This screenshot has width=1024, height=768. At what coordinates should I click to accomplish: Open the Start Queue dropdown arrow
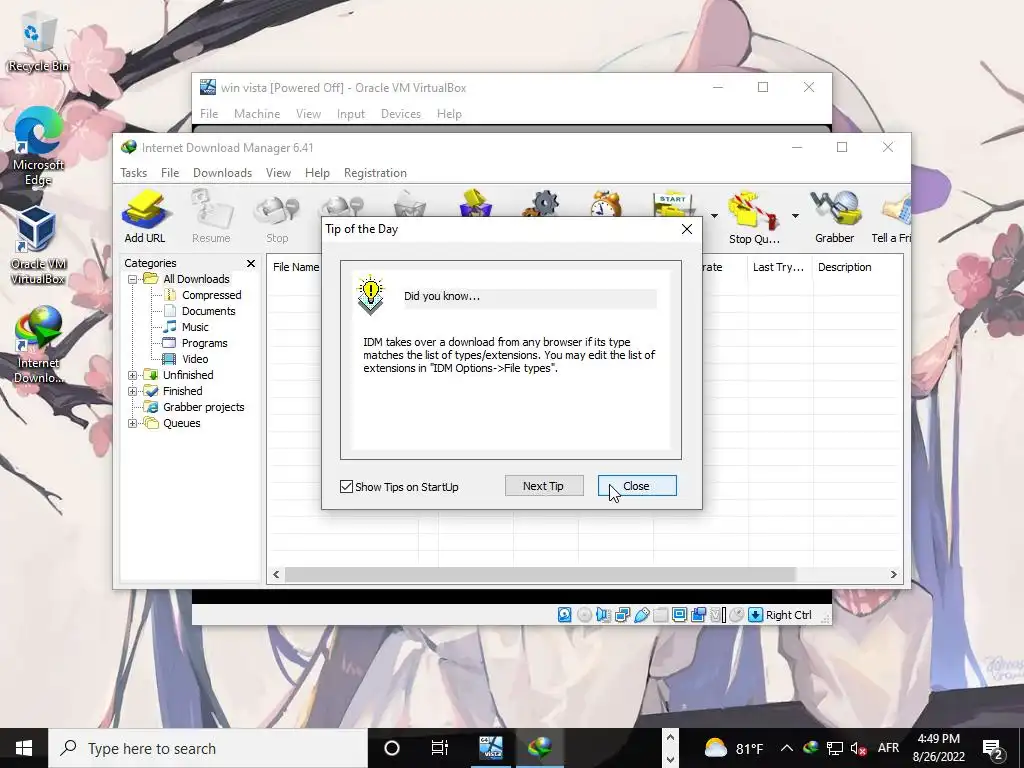coord(714,216)
